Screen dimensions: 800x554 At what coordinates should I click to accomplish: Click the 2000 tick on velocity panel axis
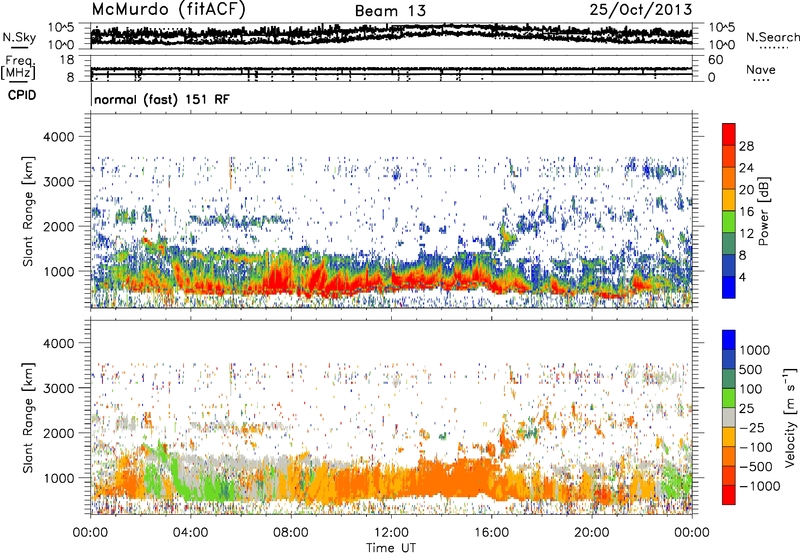point(58,433)
